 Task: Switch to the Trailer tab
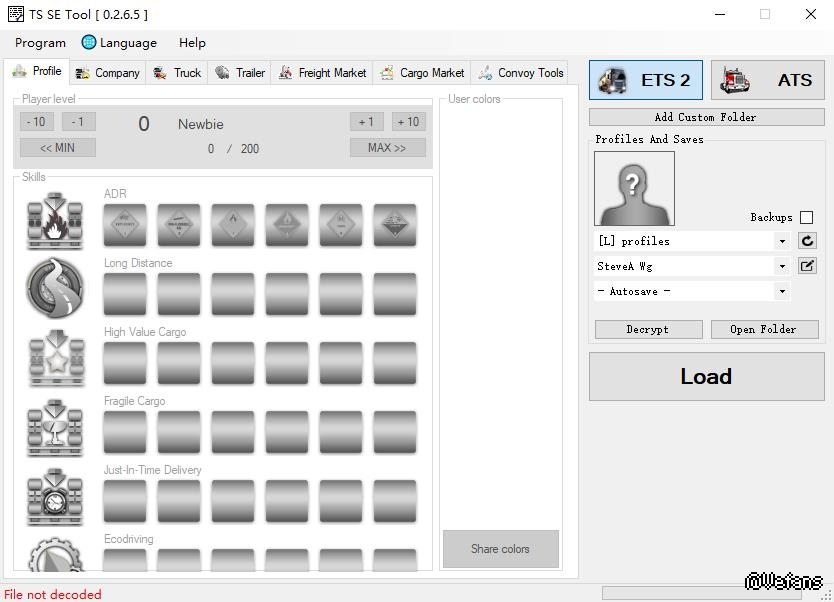pyautogui.click(x=240, y=73)
